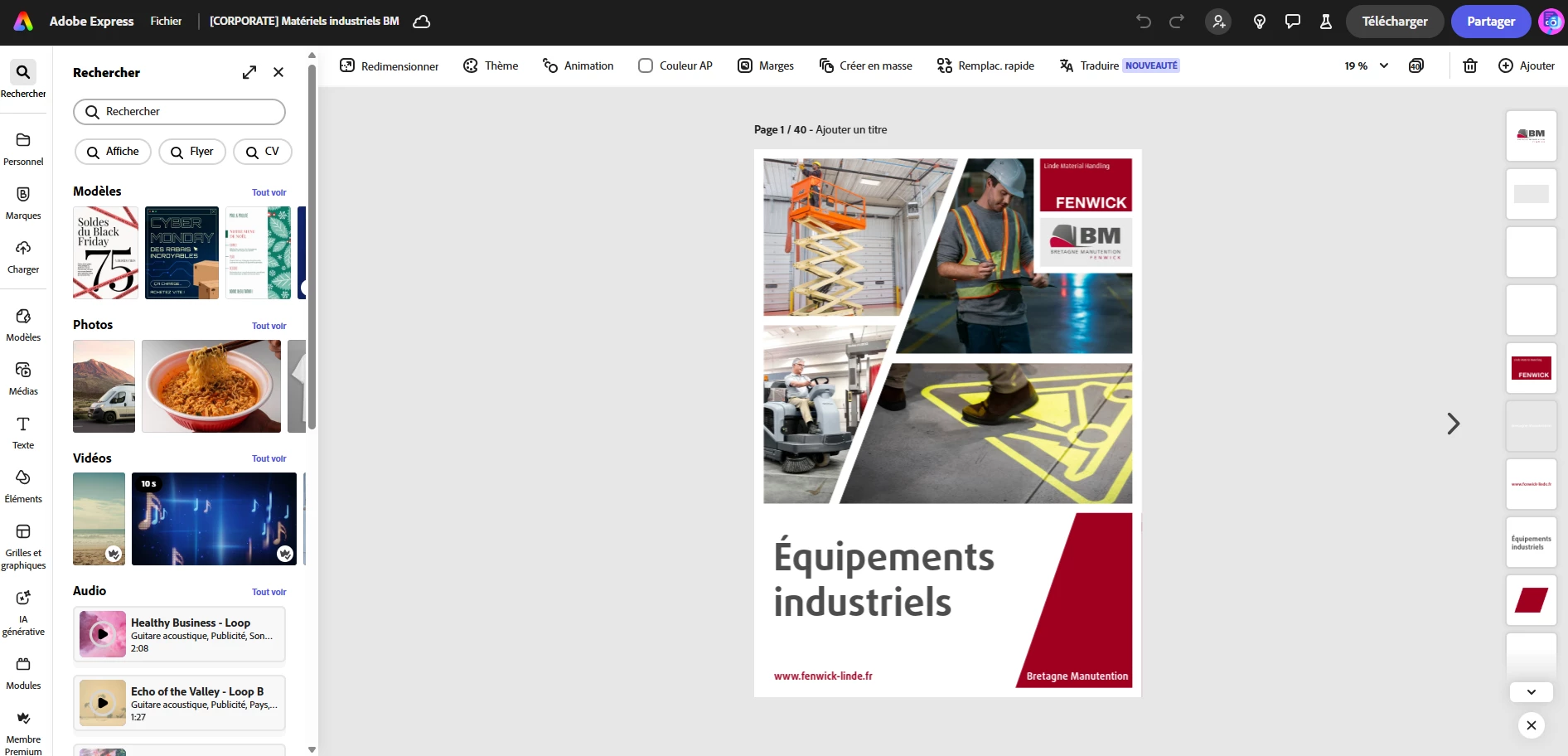Open the lightbulb tips icon

click(1260, 22)
